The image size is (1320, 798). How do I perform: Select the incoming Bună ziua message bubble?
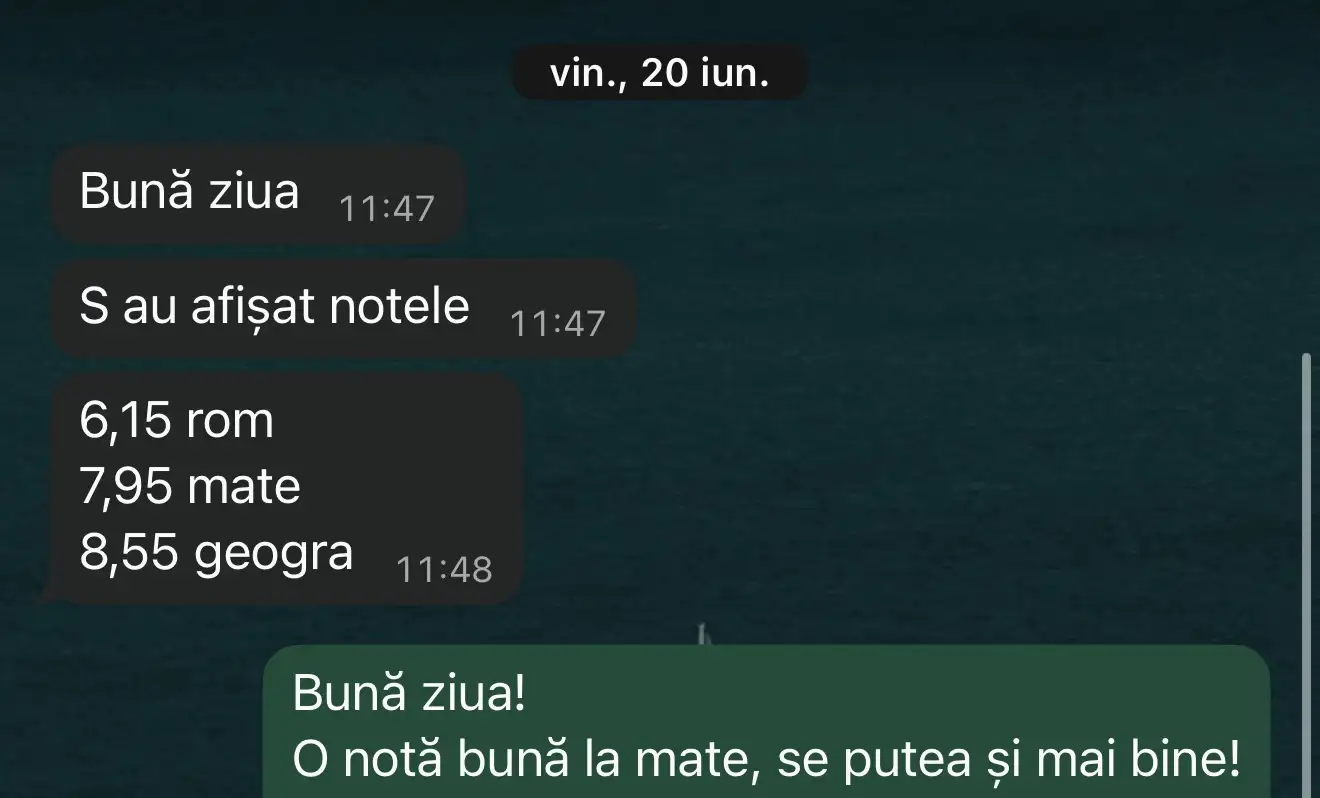tap(258, 194)
